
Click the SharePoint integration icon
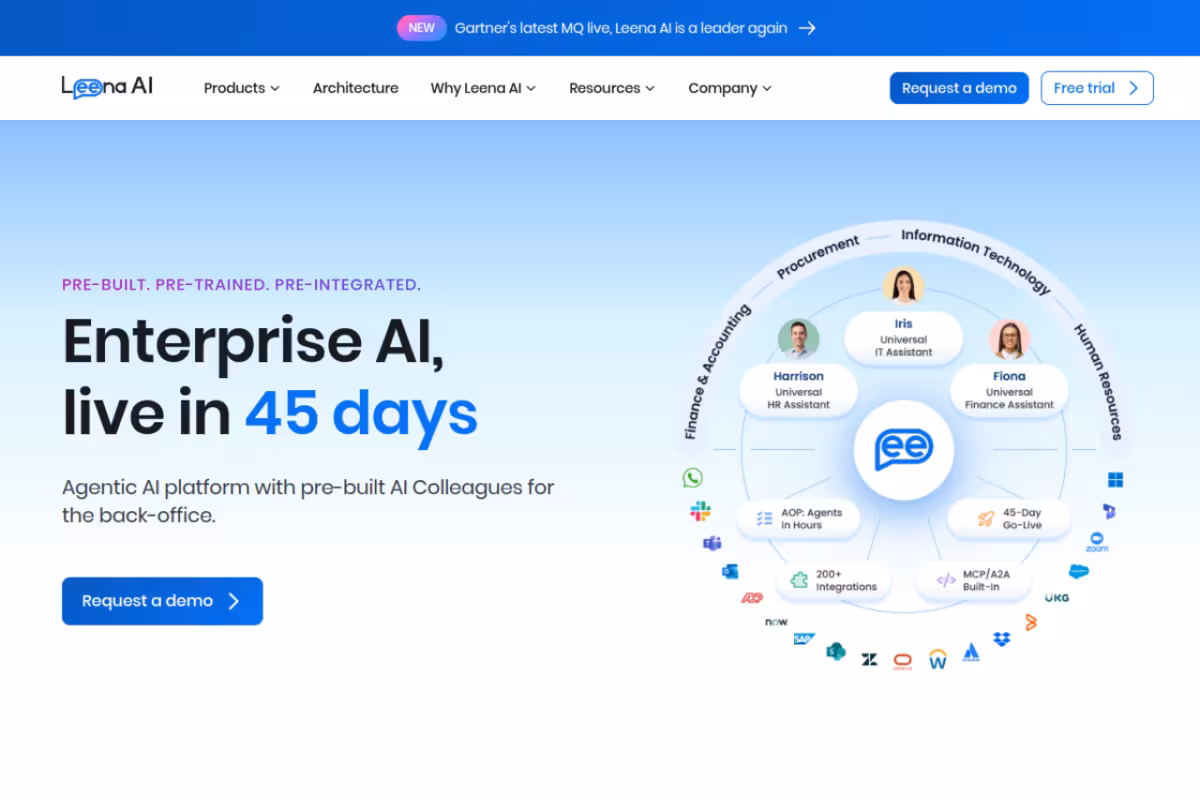(x=836, y=652)
